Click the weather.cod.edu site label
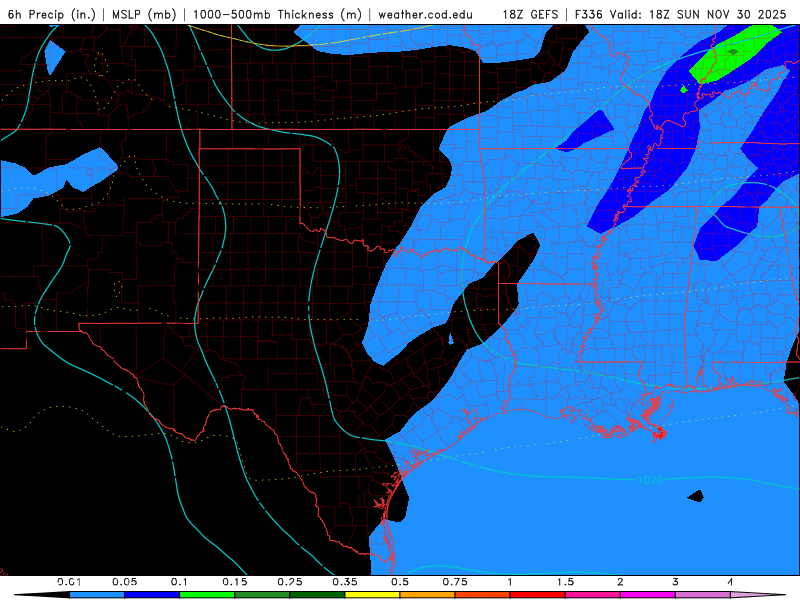This screenshot has width=800, height=600. point(425,14)
